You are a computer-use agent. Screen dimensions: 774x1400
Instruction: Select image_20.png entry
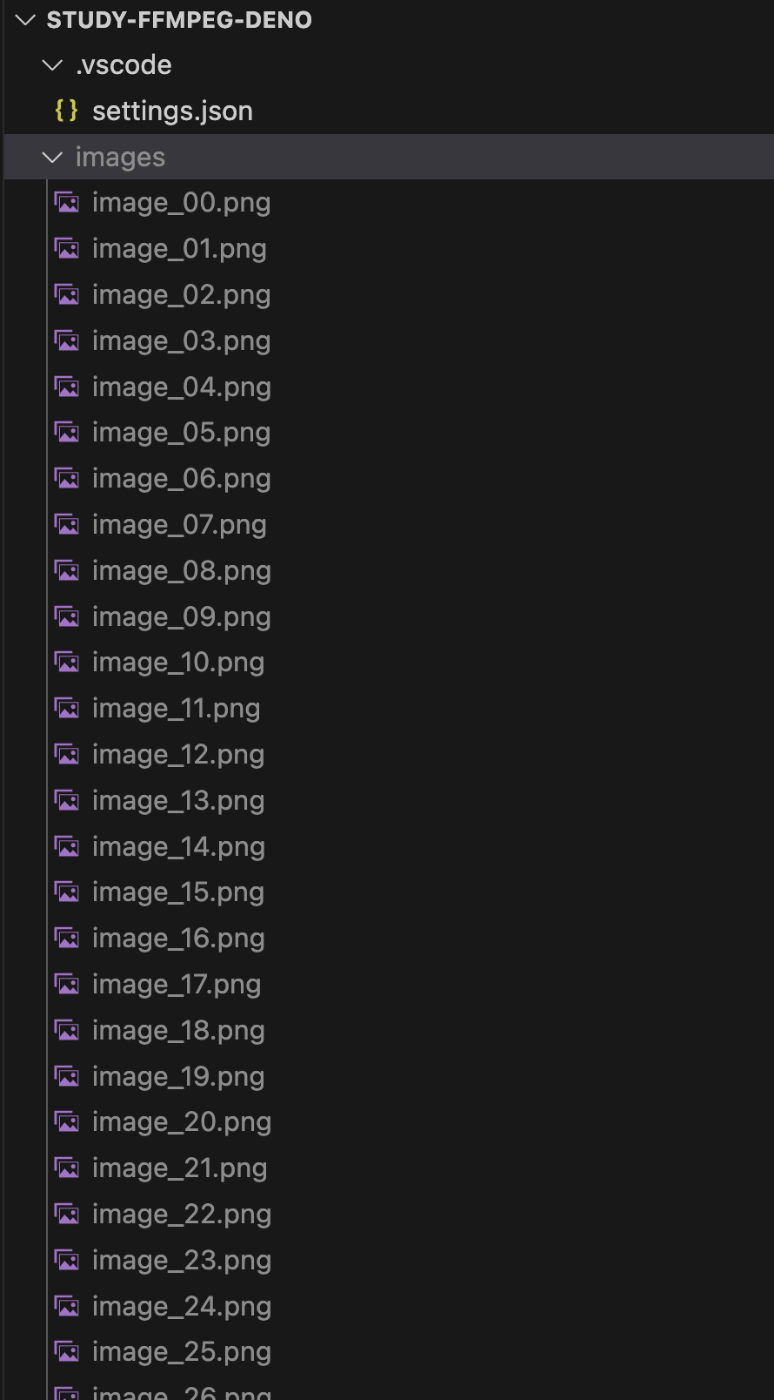click(x=182, y=1122)
